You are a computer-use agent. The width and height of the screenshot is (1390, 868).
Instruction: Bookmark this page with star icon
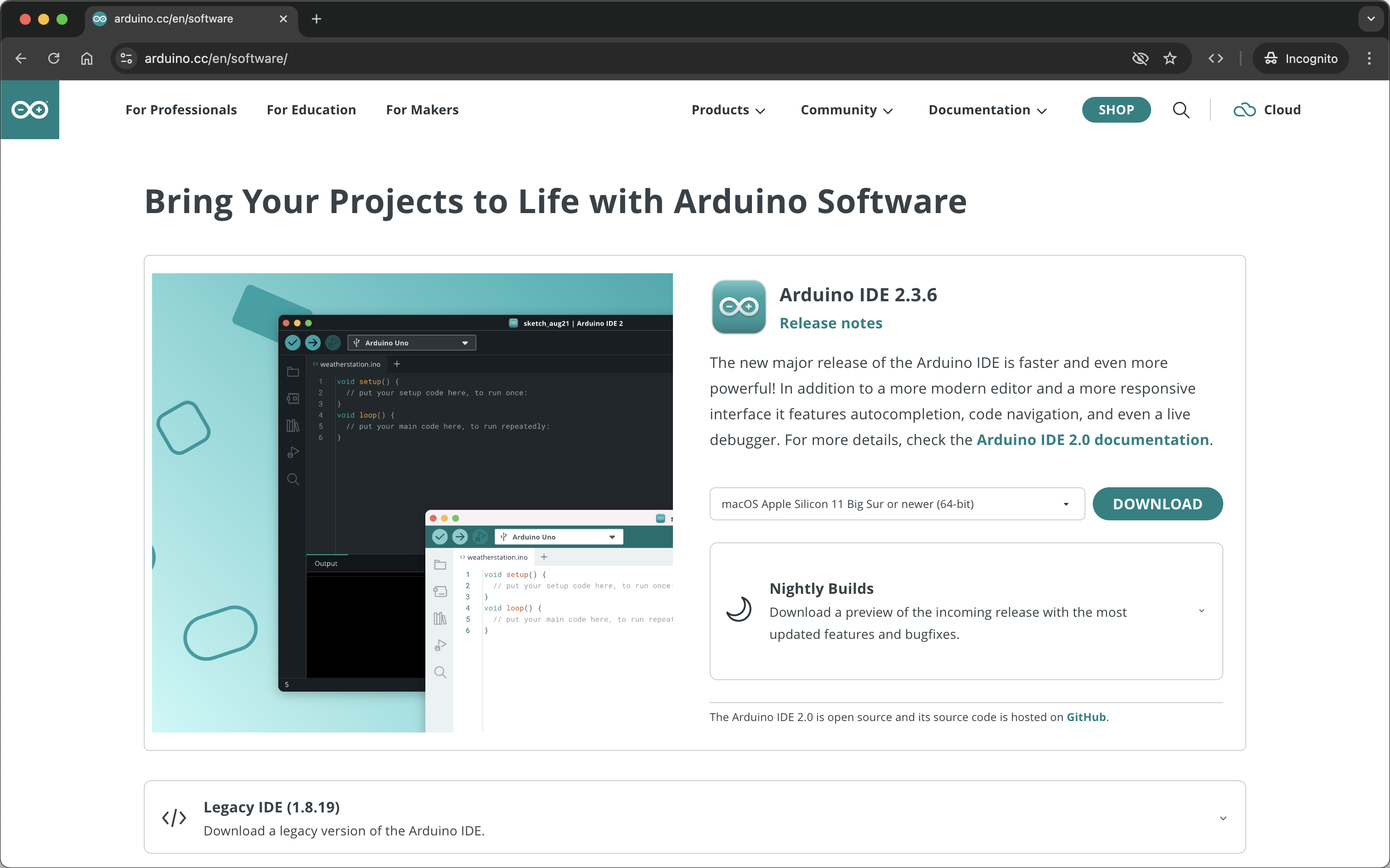(x=1170, y=59)
